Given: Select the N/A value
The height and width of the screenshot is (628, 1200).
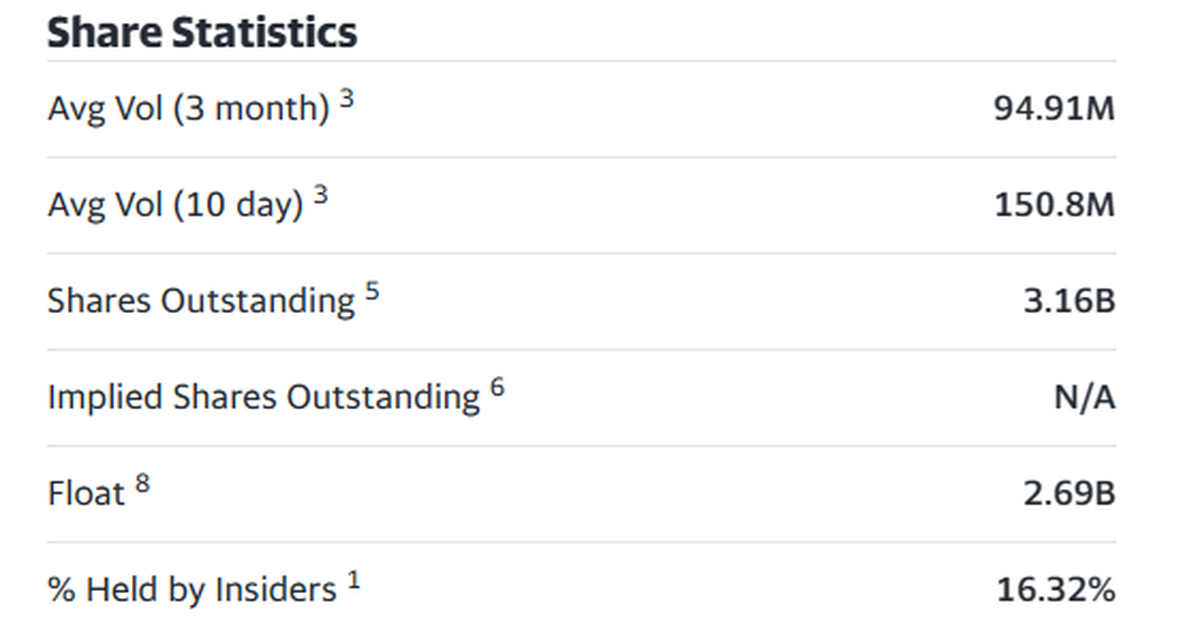Looking at the screenshot, I should 1084,398.
